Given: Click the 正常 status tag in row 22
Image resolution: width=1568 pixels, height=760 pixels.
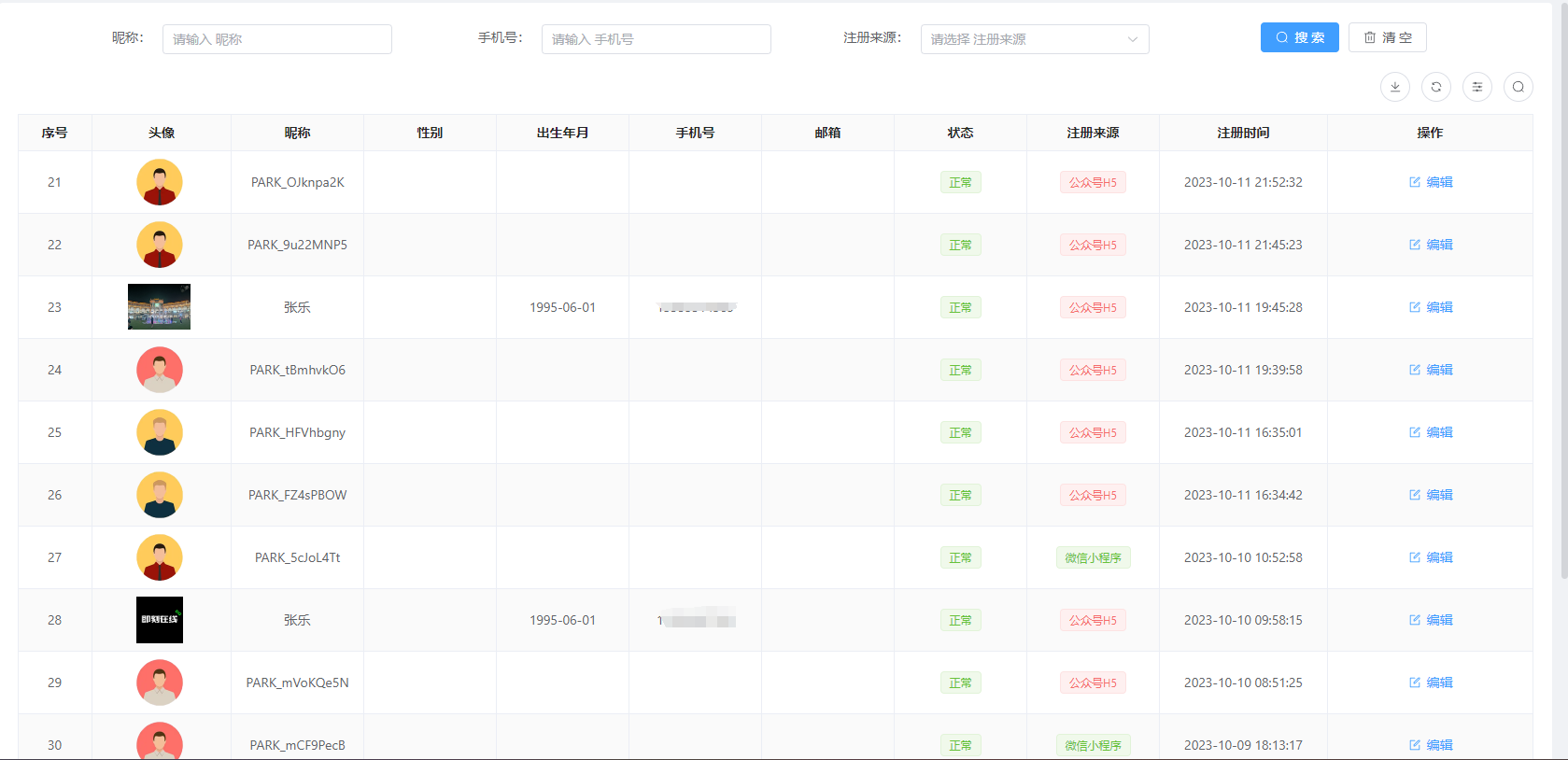Looking at the screenshot, I should (x=960, y=245).
